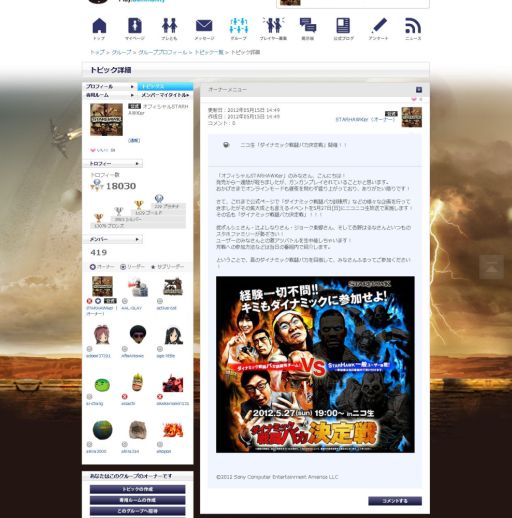Expand the メンバー section arrow
This screenshot has width=512, height=518.
[137, 239]
